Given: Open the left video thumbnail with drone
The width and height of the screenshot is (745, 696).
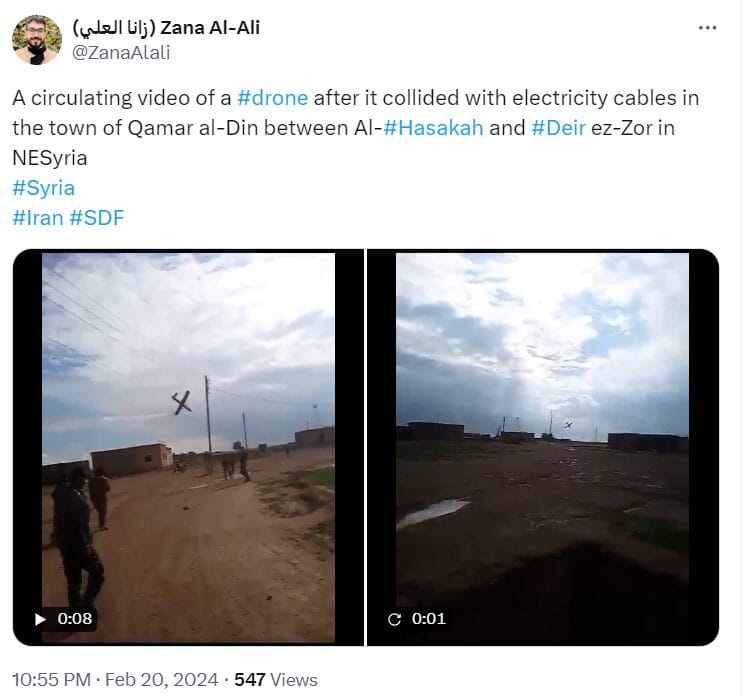Looking at the screenshot, I should pos(188,447).
